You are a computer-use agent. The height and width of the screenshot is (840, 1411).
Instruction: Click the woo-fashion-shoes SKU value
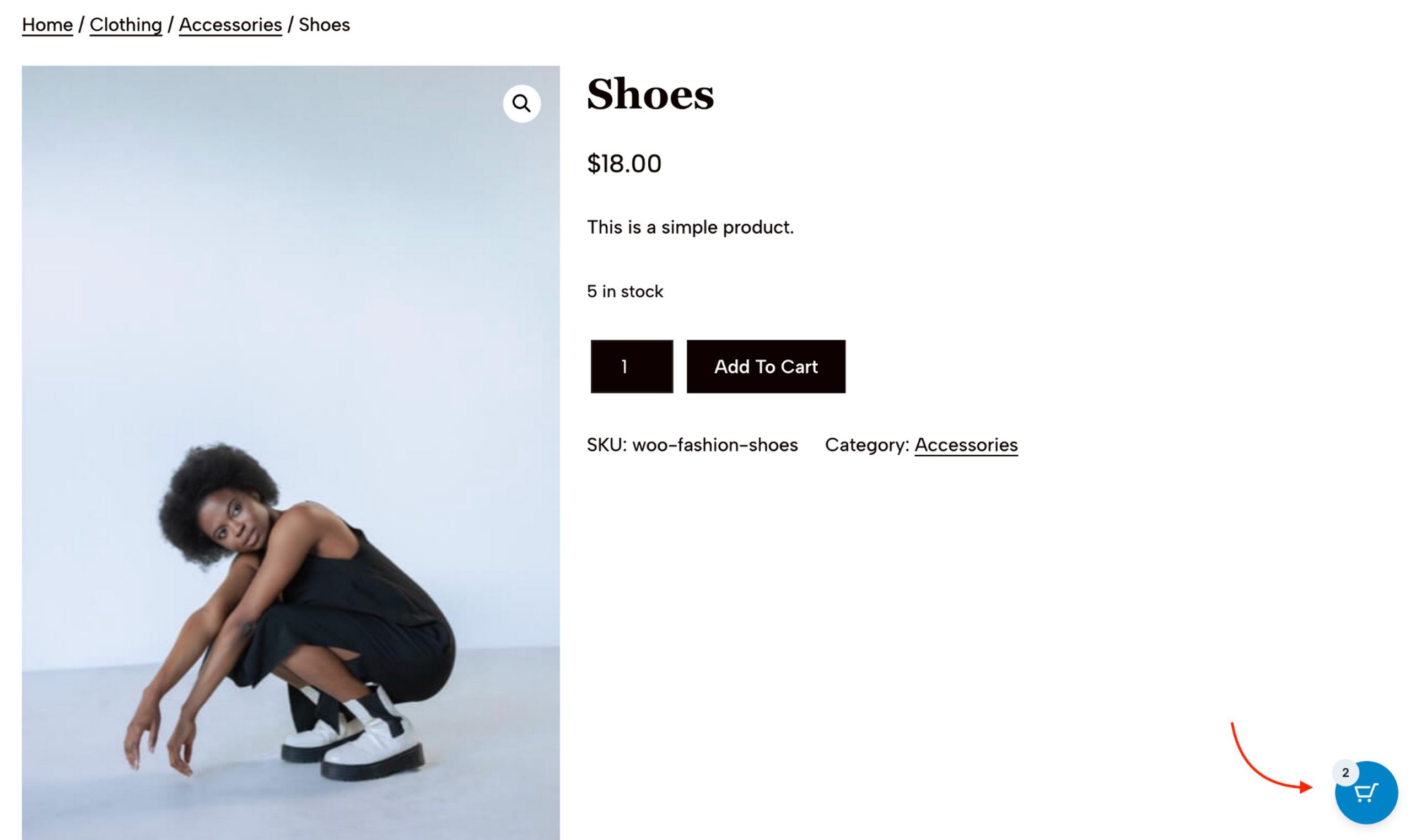715,445
